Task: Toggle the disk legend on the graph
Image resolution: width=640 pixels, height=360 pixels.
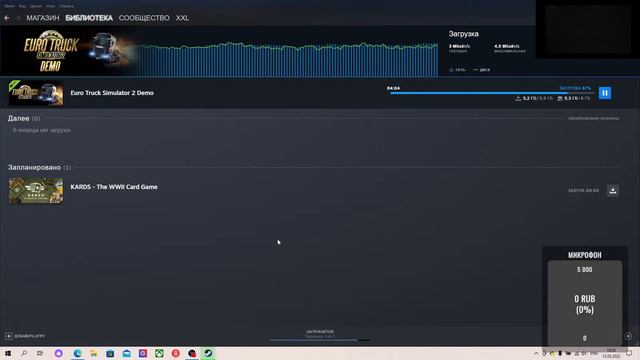Action: coord(482,70)
